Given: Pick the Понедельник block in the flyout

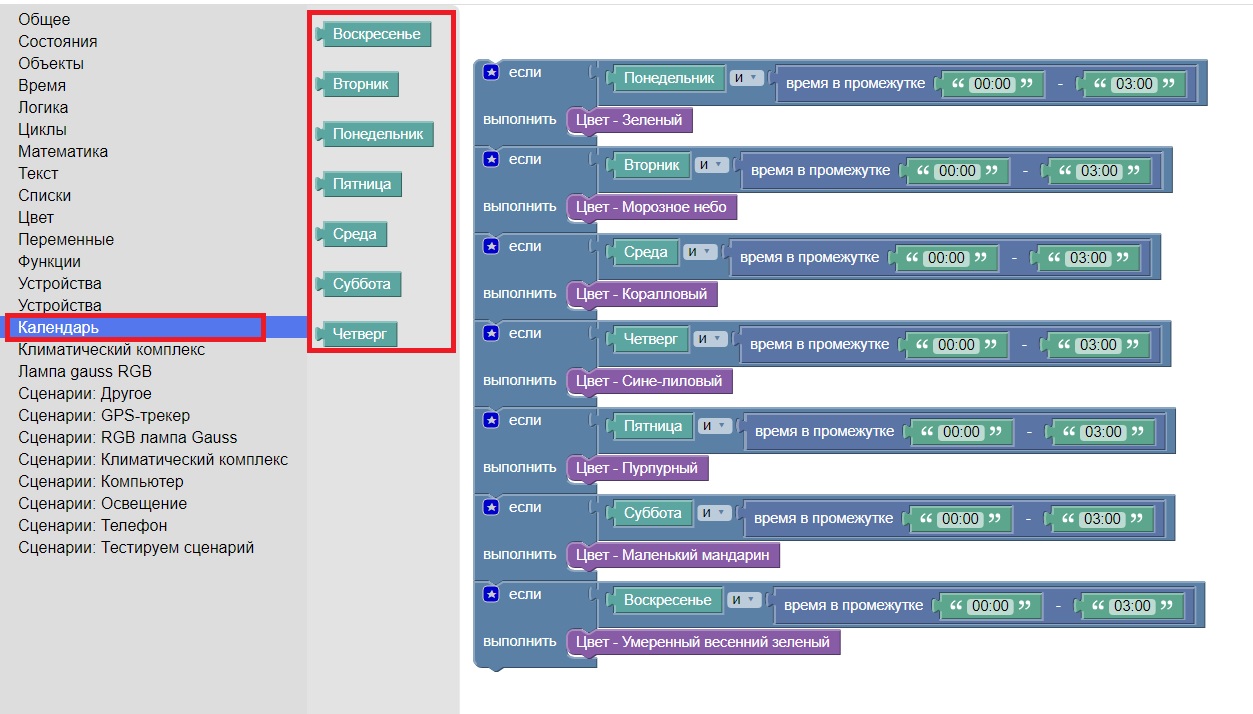Looking at the screenshot, I should click(x=377, y=134).
